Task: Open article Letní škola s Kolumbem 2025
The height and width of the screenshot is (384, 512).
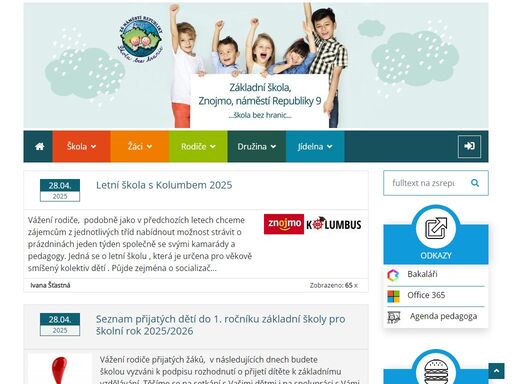Action: point(164,185)
